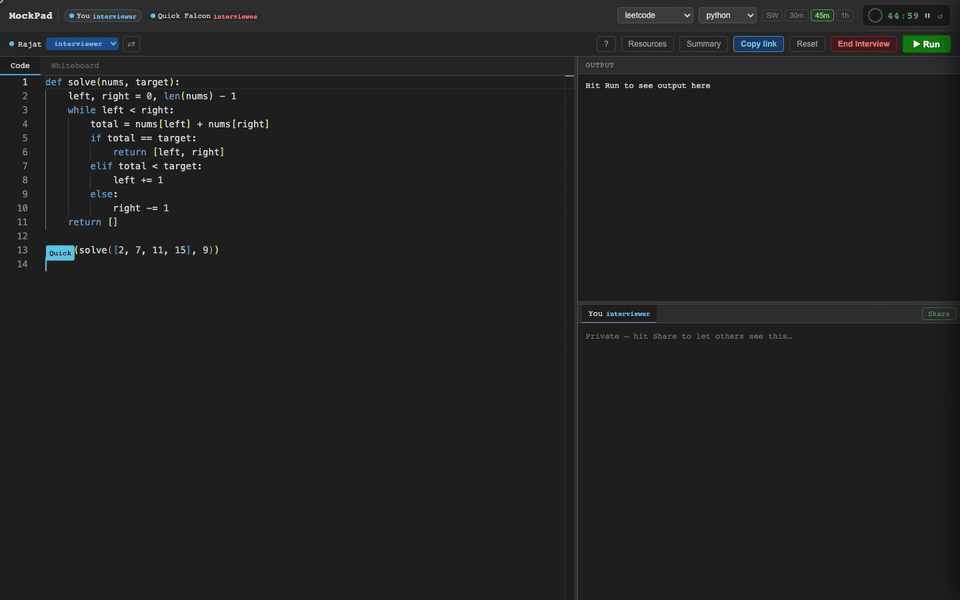
Task: Open the interview Summary
Action: point(703,44)
